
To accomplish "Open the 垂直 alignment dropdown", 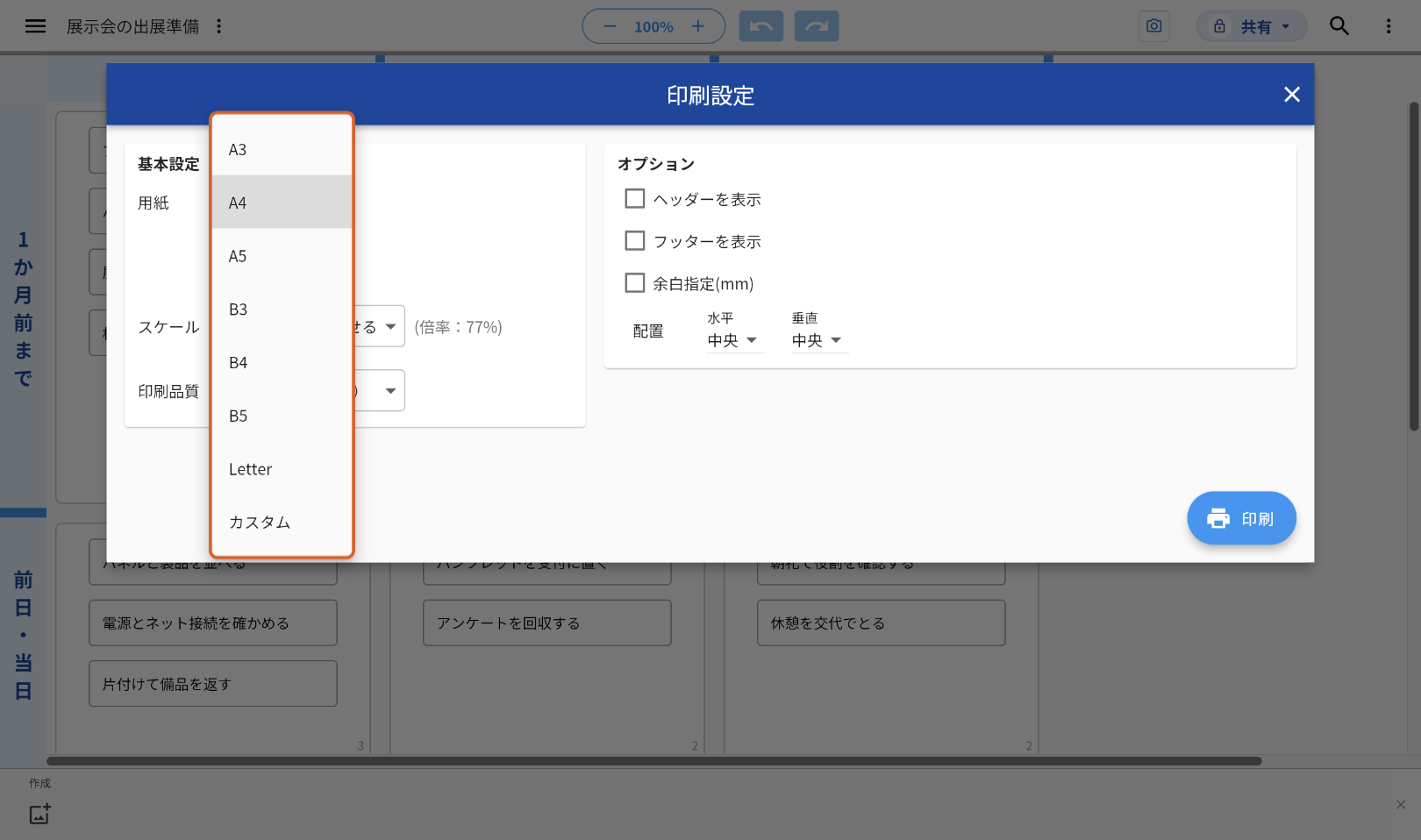I will (819, 340).
